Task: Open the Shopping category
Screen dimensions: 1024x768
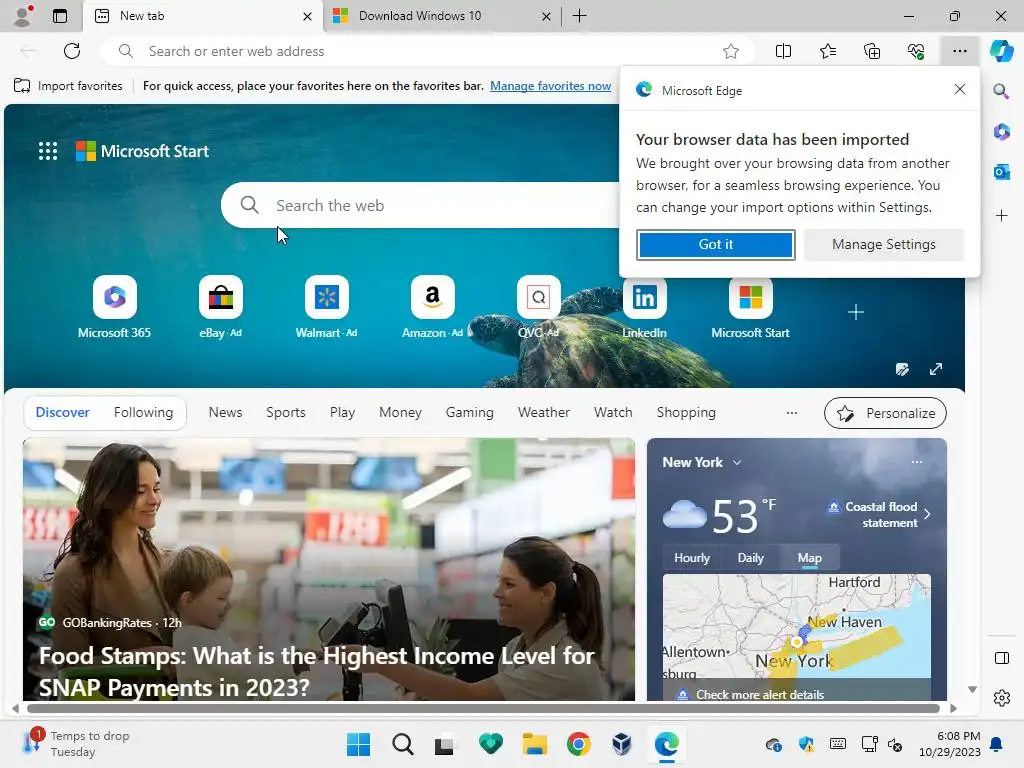Action: [686, 413]
